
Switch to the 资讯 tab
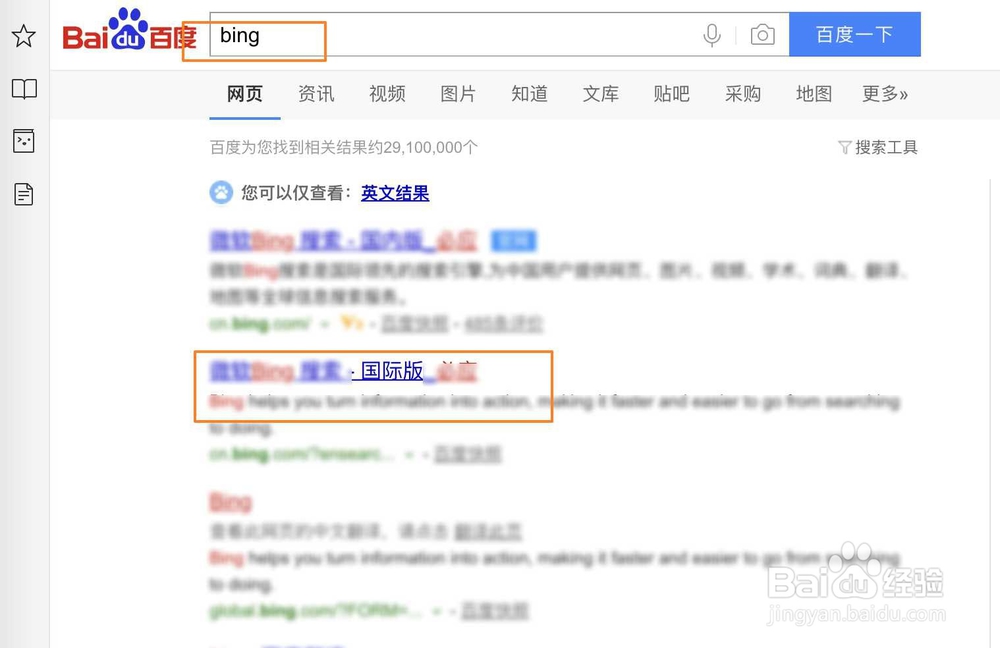pos(316,94)
